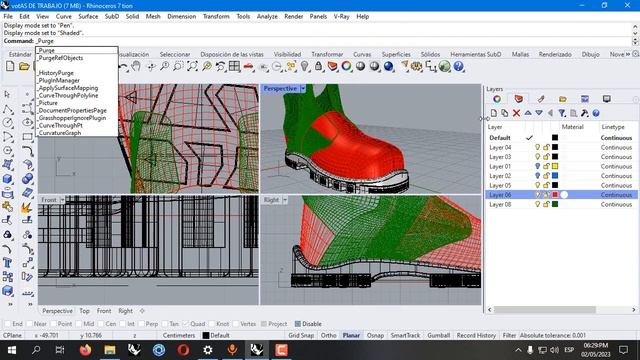Toggle Grid Snap in status bar
This screenshot has width=640, height=360.
(301, 335)
